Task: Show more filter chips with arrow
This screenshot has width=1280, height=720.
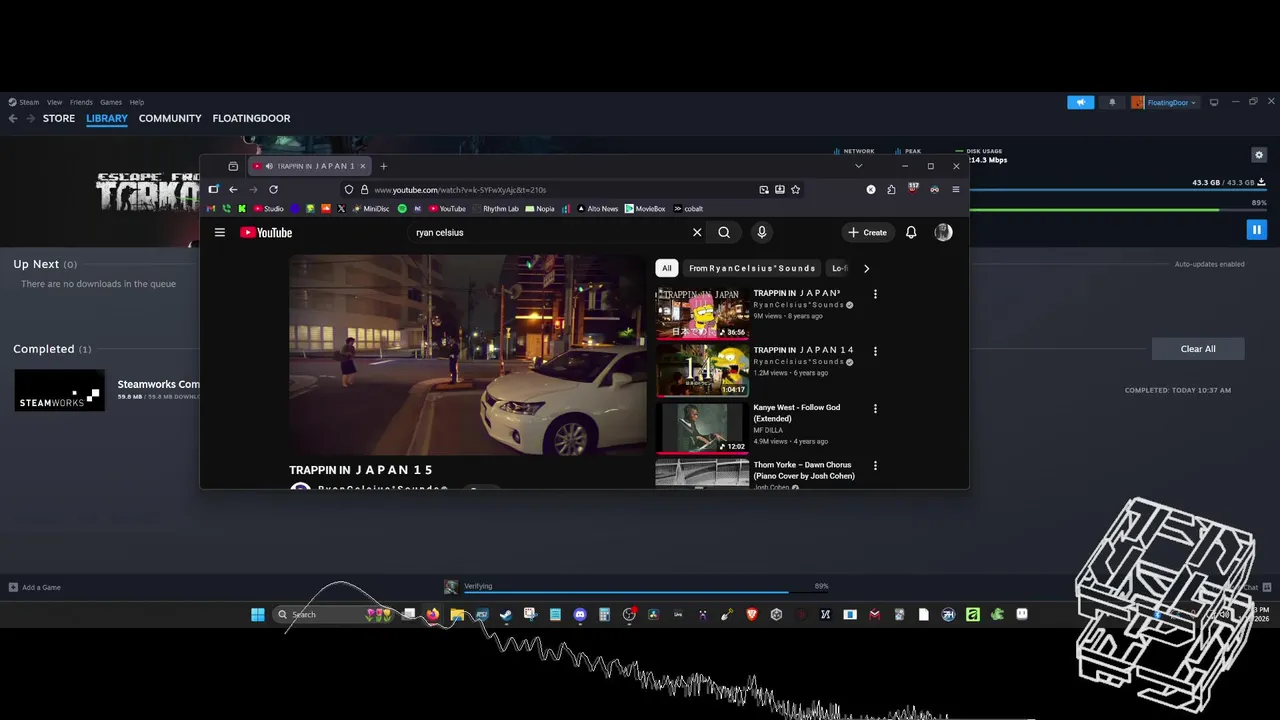Action: pyautogui.click(x=866, y=268)
